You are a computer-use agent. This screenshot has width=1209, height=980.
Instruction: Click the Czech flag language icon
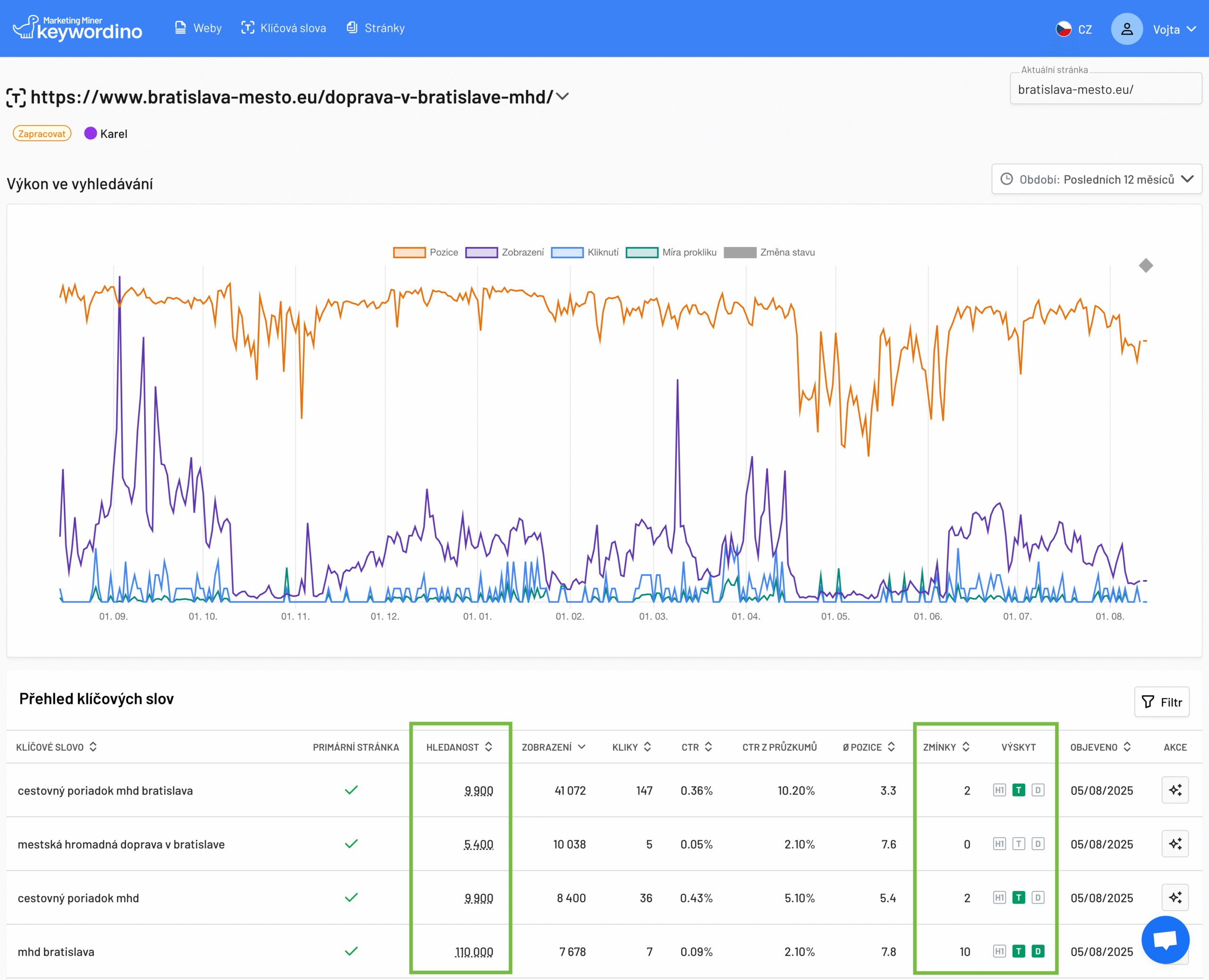1064,29
